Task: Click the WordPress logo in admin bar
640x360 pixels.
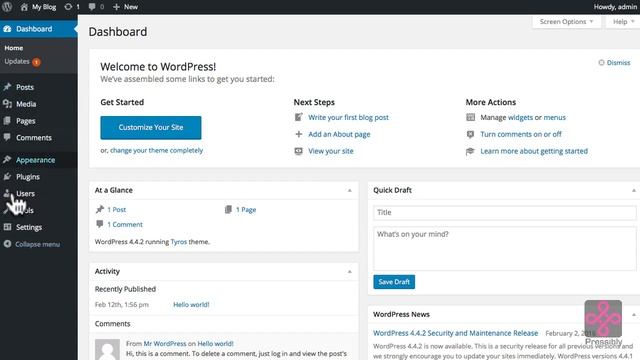Action: click(x=7, y=7)
